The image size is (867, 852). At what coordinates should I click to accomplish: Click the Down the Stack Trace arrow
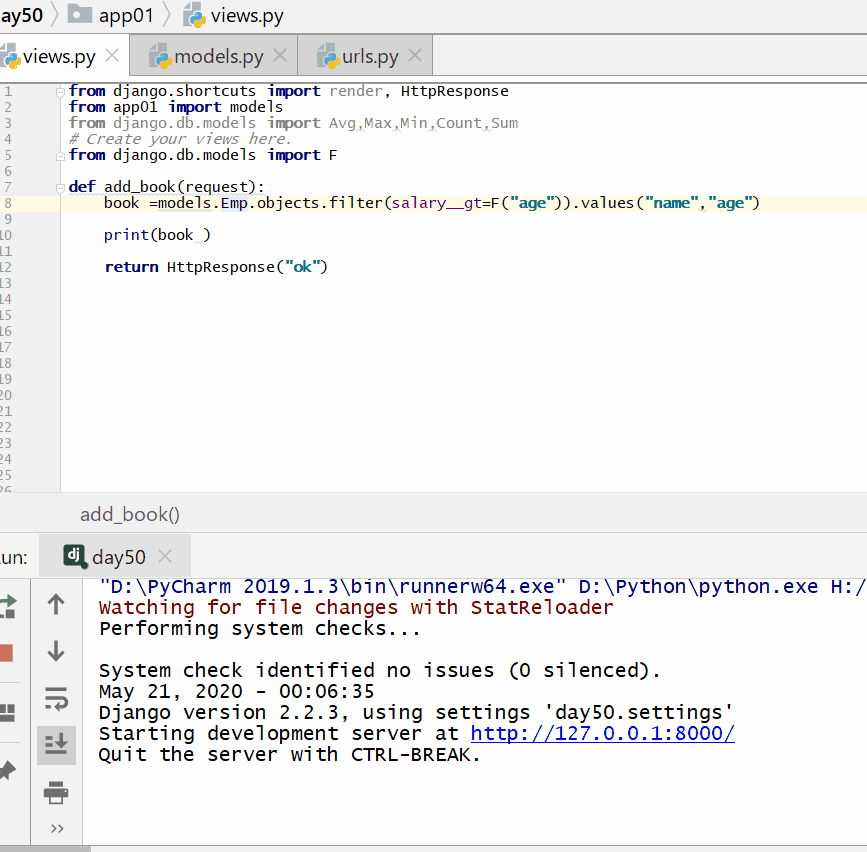pyautogui.click(x=56, y=651)
